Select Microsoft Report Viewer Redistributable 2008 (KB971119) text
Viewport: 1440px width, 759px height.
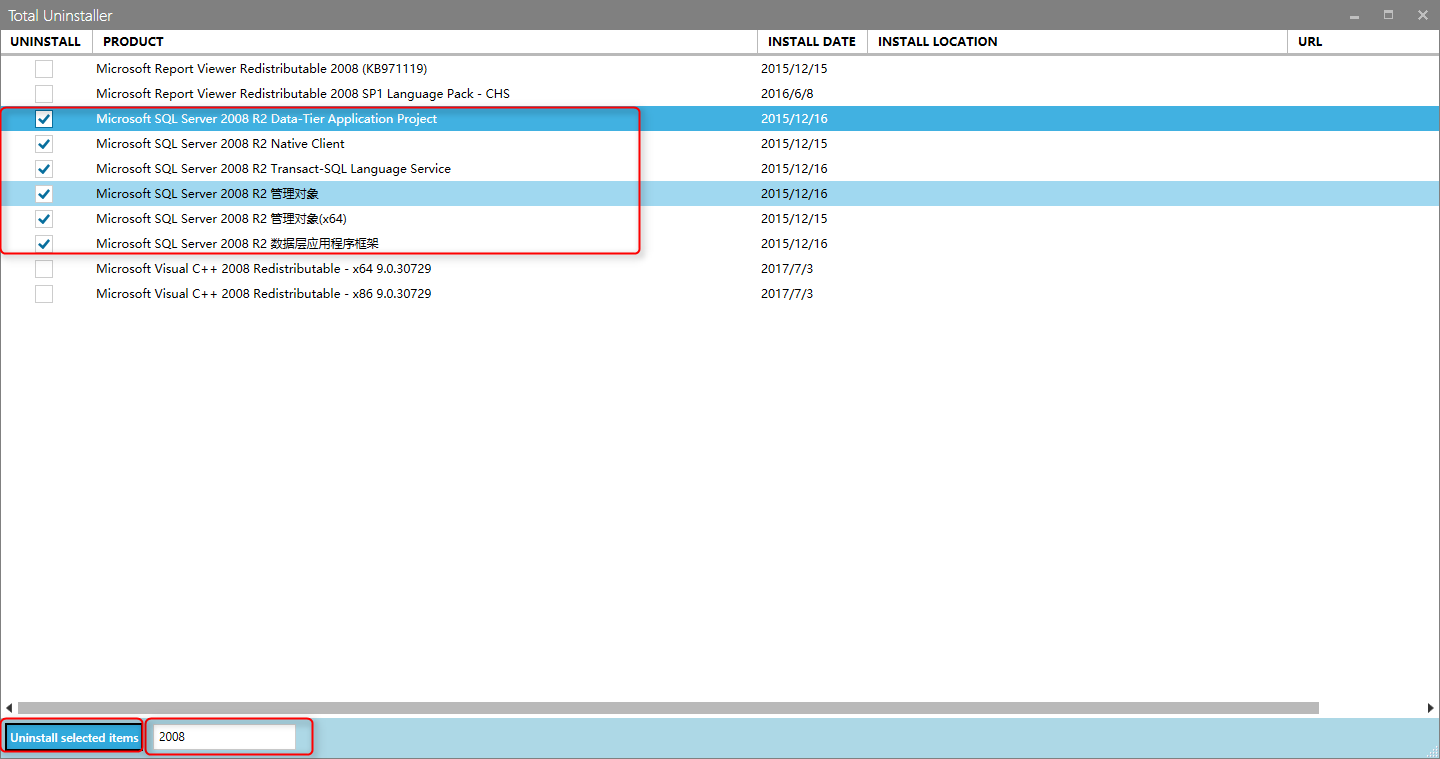(261, 69)
